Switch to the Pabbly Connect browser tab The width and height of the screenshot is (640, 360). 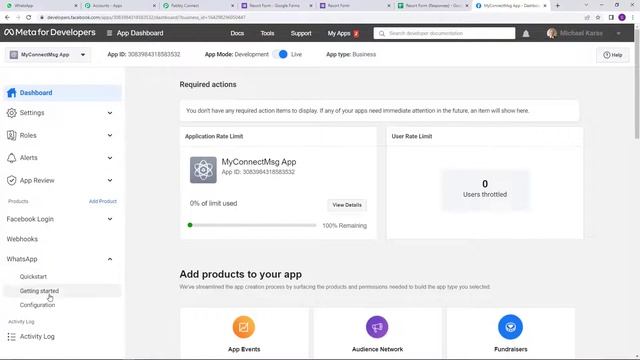[198, 6]
